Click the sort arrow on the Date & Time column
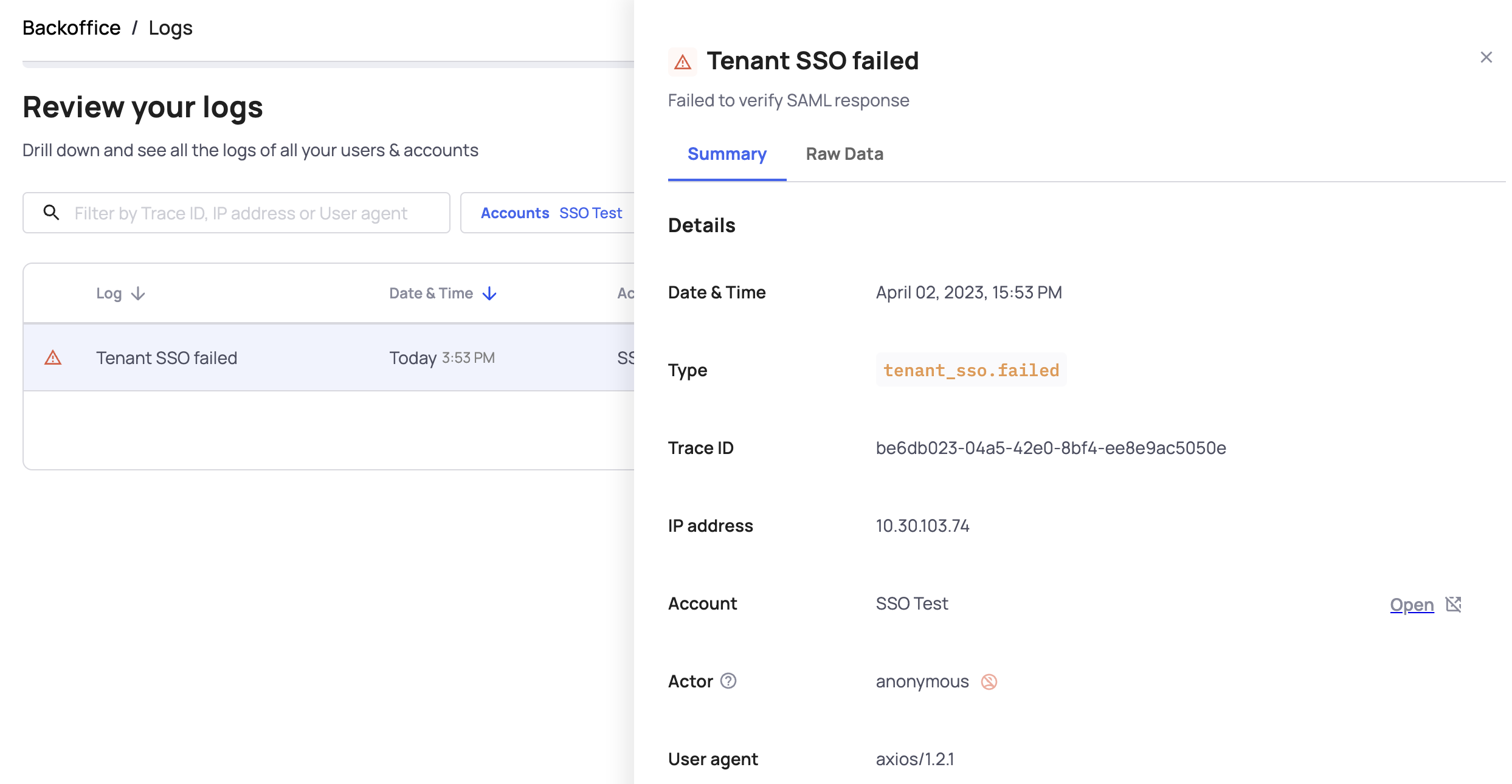Screen dimensions: 1512x784 (489, 293)
